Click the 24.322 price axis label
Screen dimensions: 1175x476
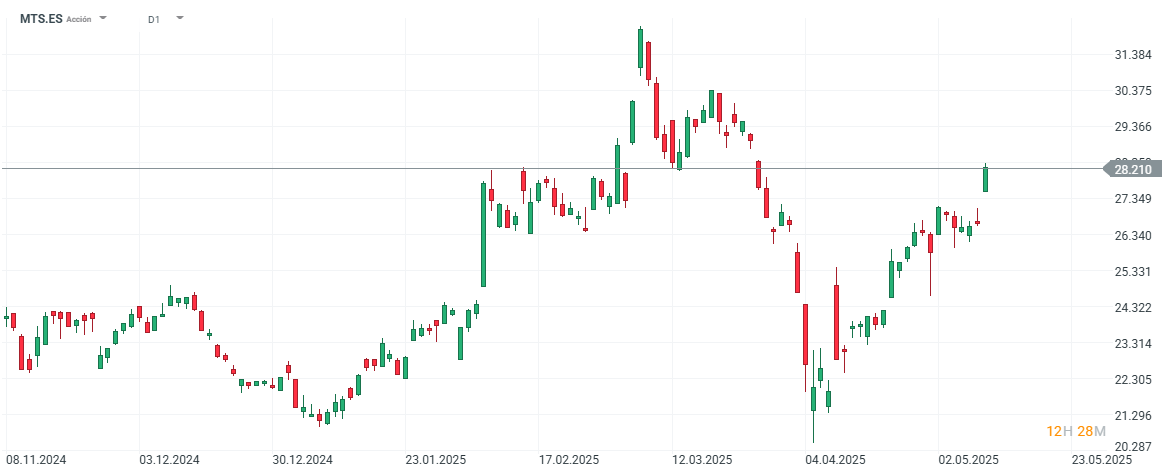coord(1132,308)
